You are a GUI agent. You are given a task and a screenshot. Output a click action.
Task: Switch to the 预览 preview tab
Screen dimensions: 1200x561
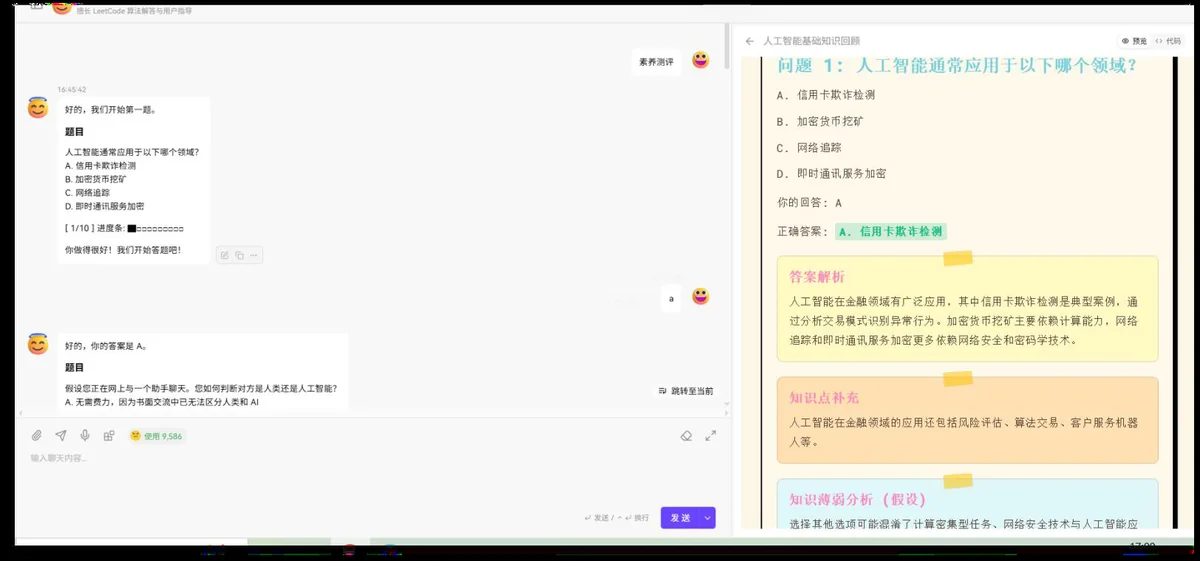pyautogui.click(x=1134, y=41)
